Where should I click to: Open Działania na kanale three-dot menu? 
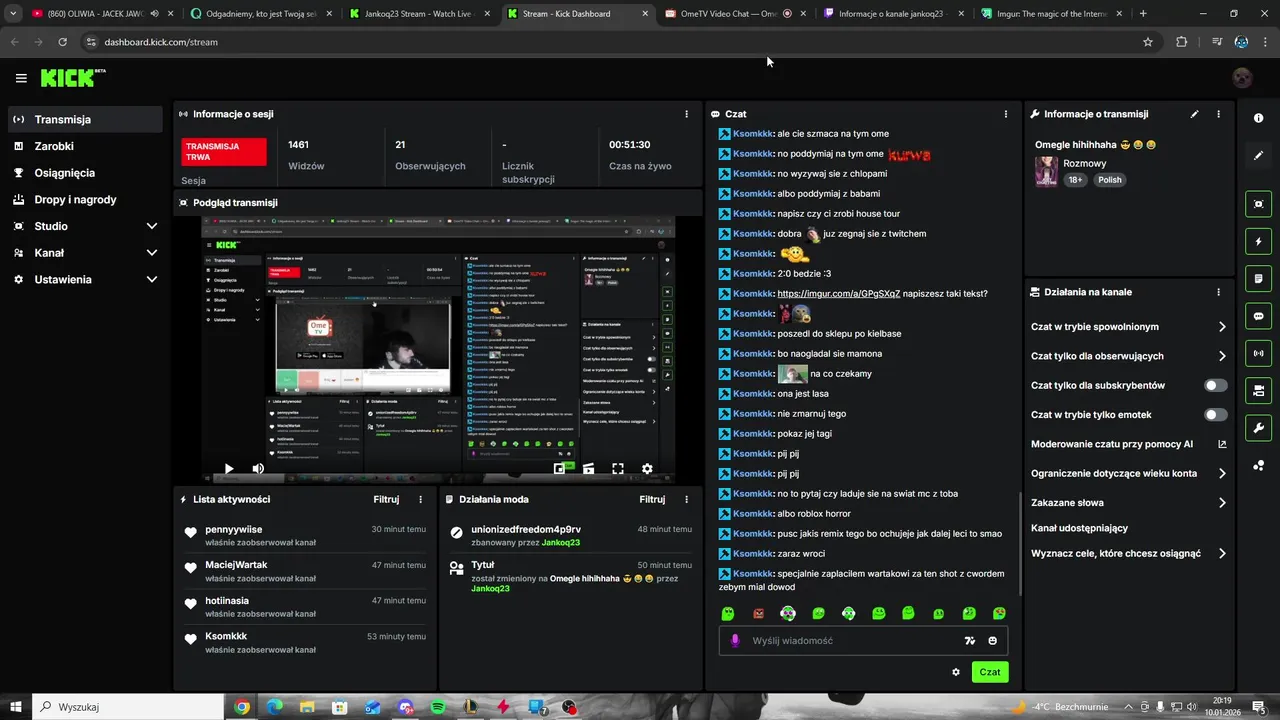(x=1218, y=292)
